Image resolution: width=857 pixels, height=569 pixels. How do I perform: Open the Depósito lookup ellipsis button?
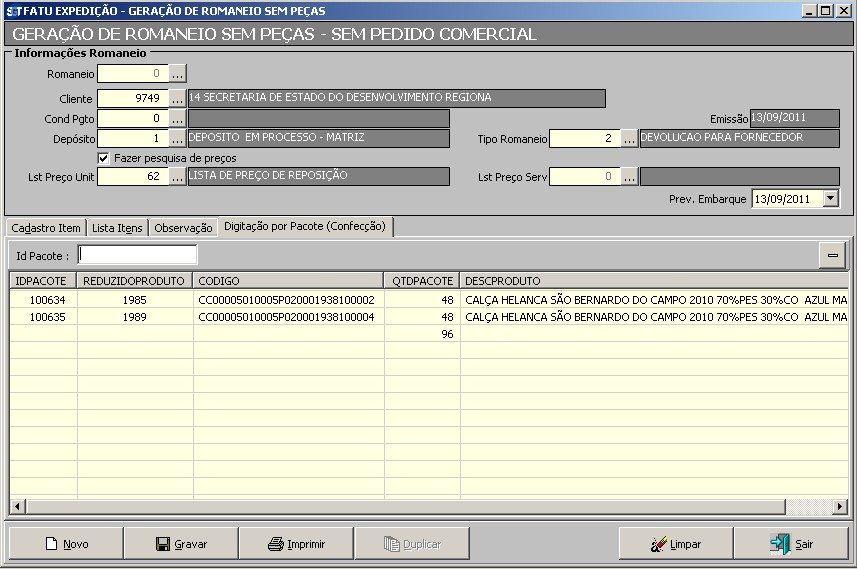point(177,138)
